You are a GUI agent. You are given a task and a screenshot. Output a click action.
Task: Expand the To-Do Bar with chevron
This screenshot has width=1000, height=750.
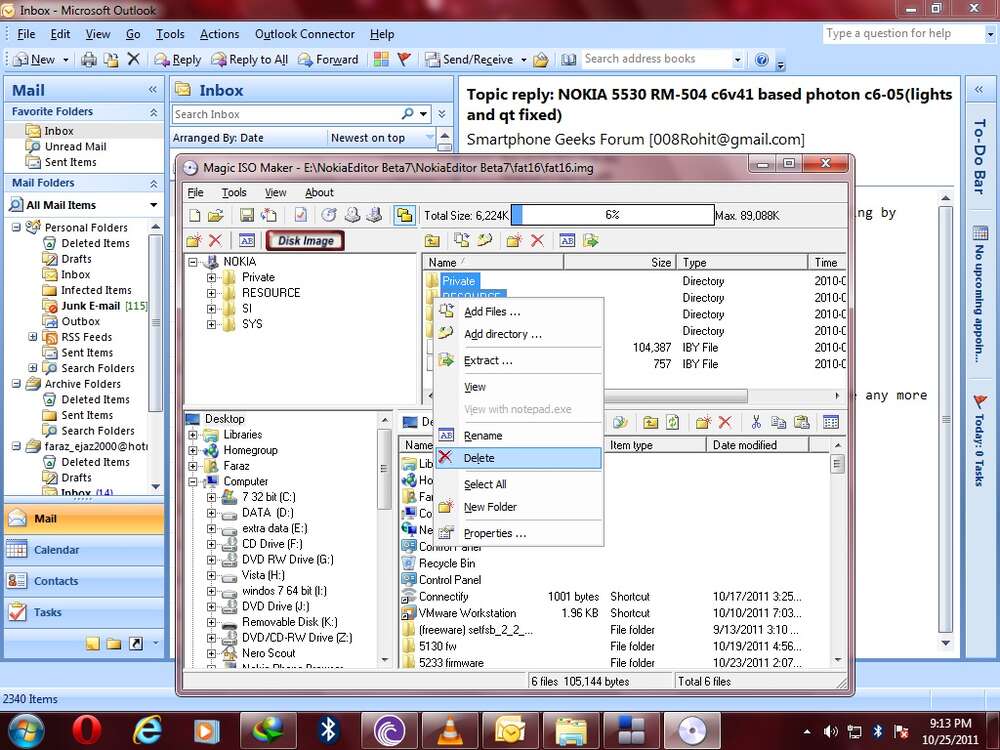[x=979, y=90]
